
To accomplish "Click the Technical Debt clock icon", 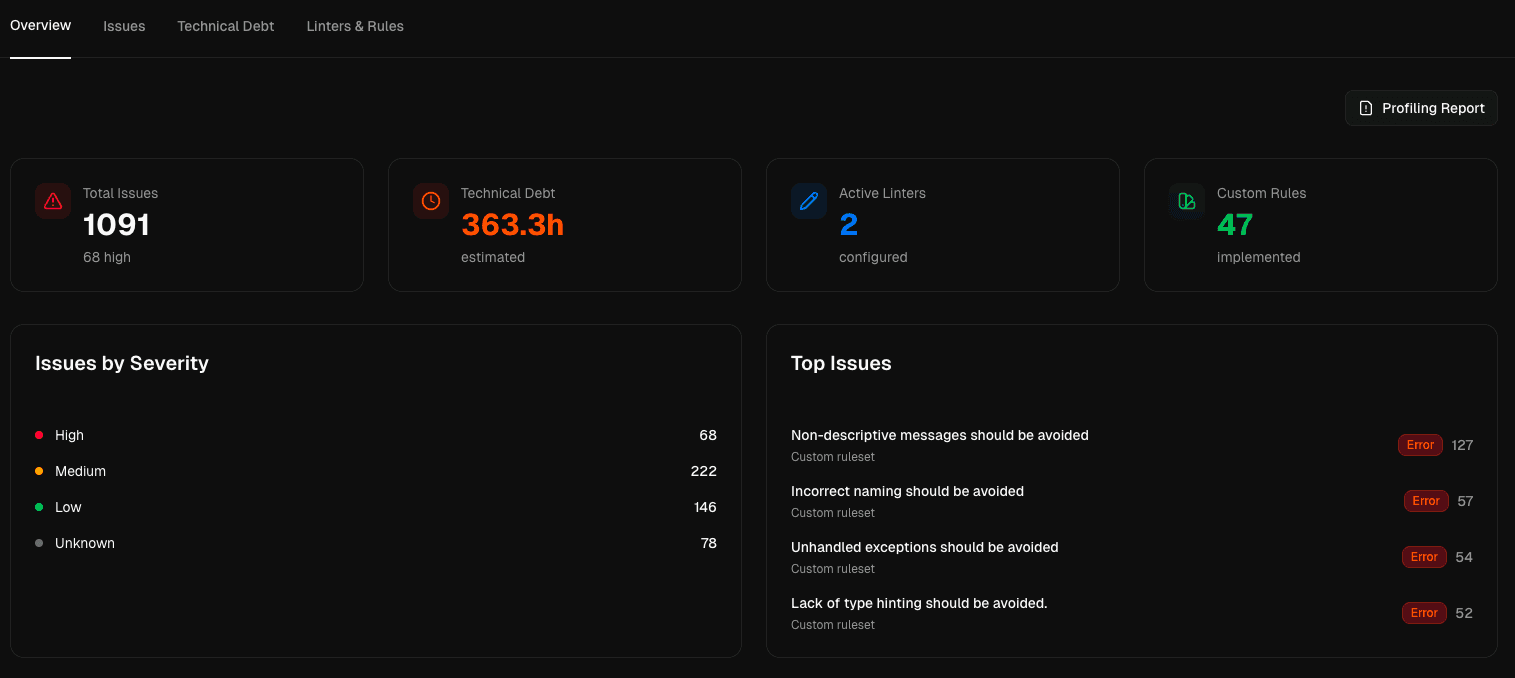I will click(x=430, y=201).
